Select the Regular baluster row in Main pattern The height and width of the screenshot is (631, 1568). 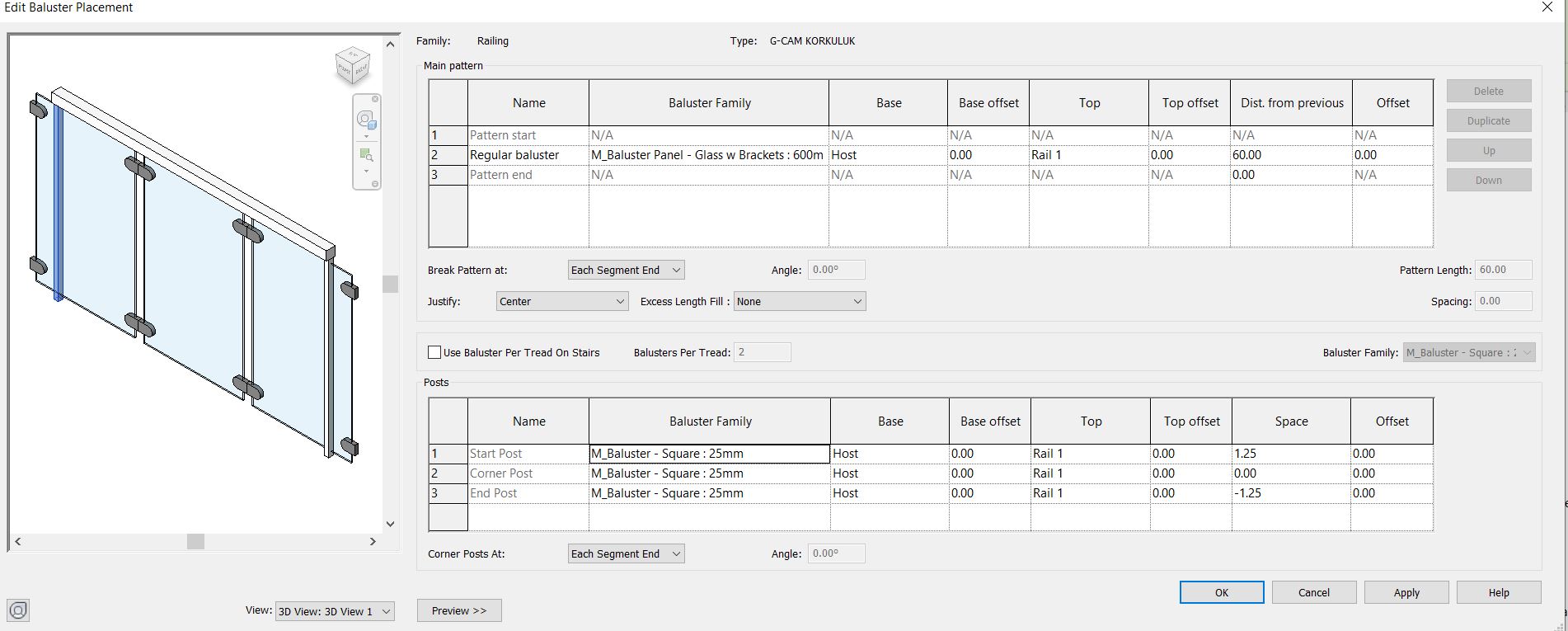(931, 155)
